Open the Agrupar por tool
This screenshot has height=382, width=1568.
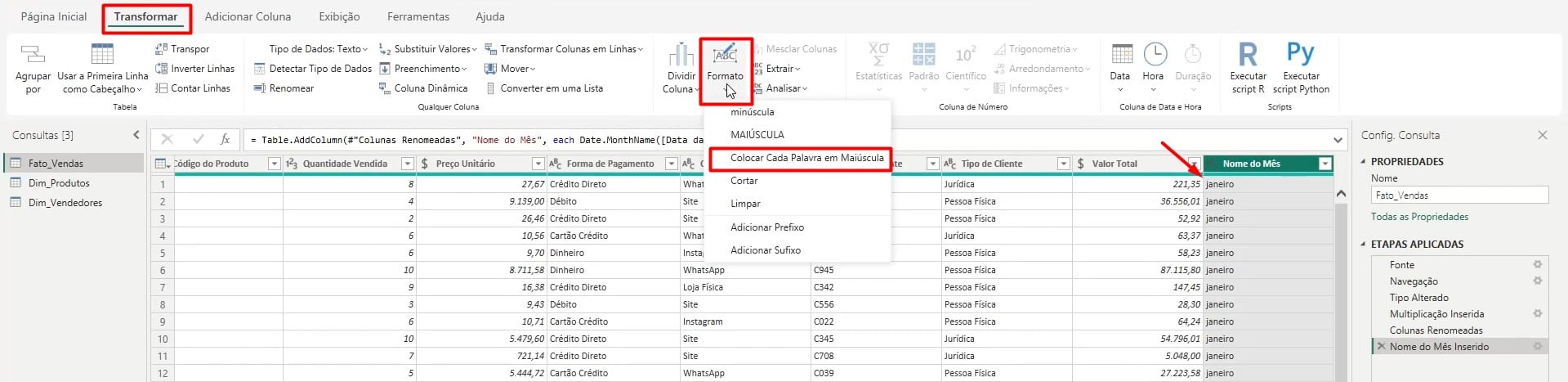[x=33, y=68]
